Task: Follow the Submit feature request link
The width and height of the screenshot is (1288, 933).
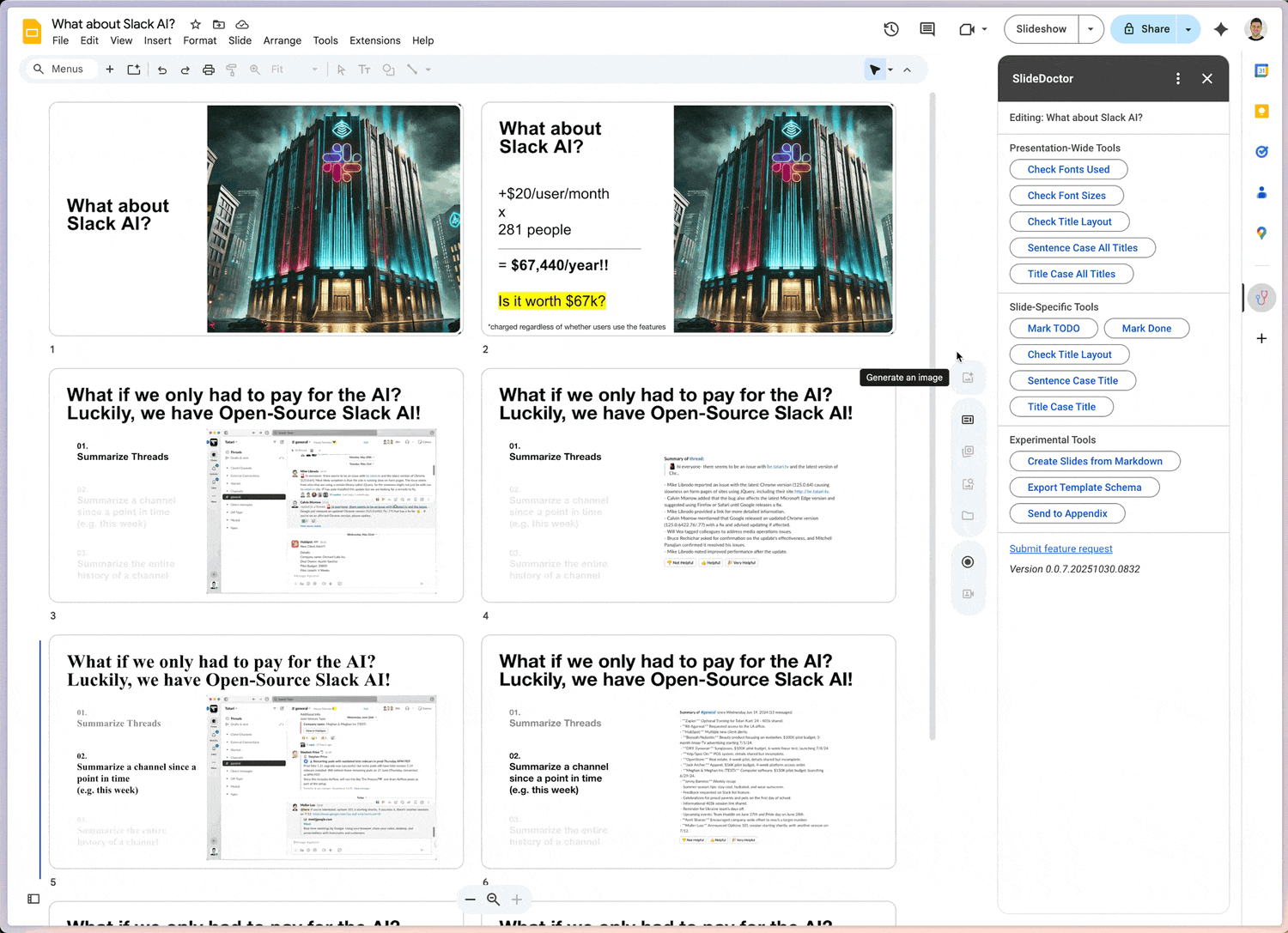Action: point(1060,548)
